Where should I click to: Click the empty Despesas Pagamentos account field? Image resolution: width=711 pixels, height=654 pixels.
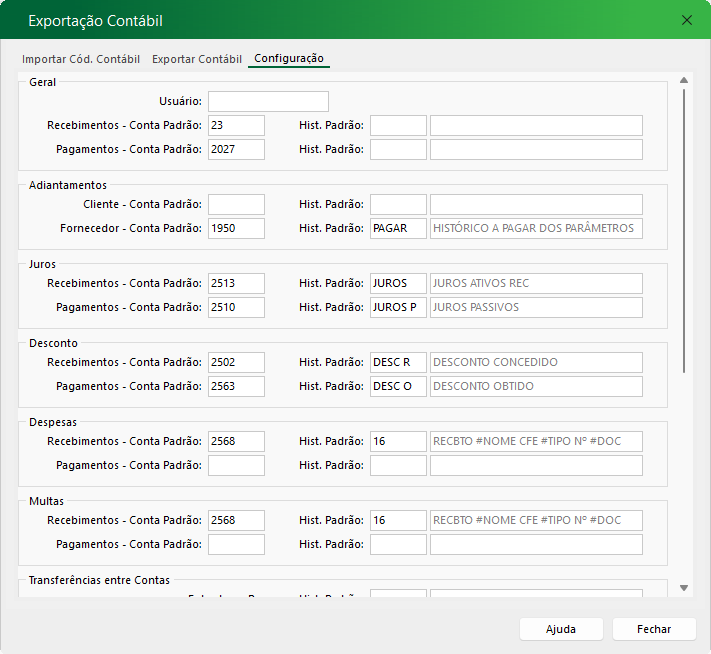coord(237,465)
